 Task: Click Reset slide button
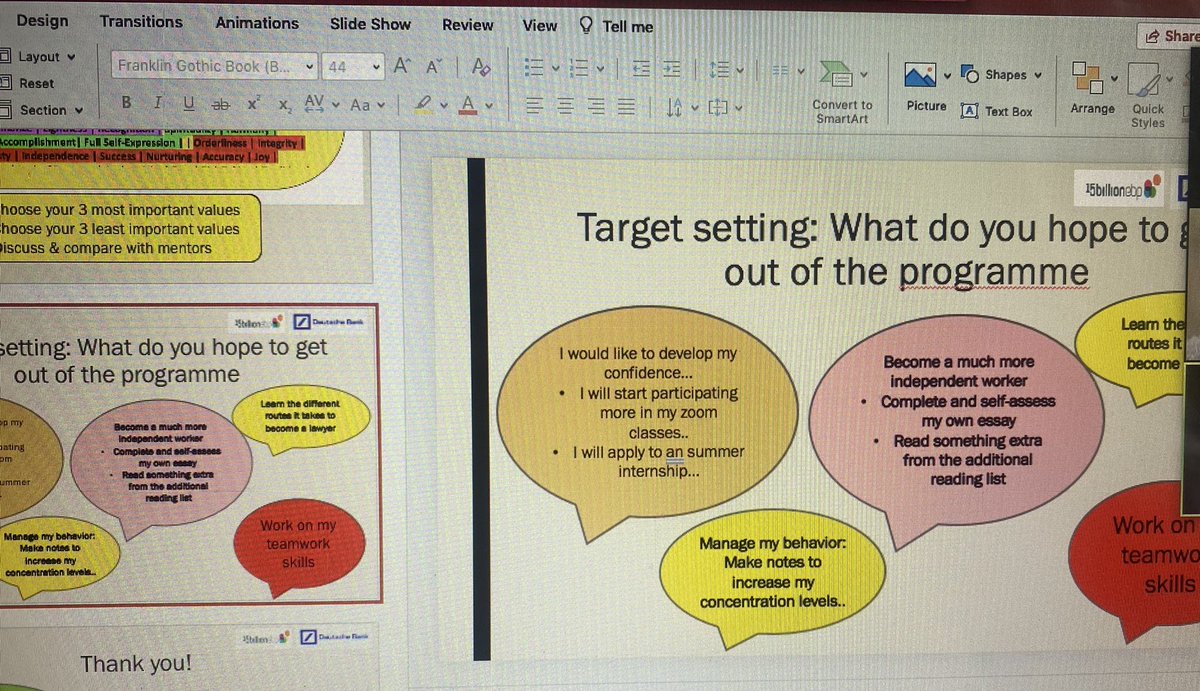pyautogui.click(x=28, y=83)
